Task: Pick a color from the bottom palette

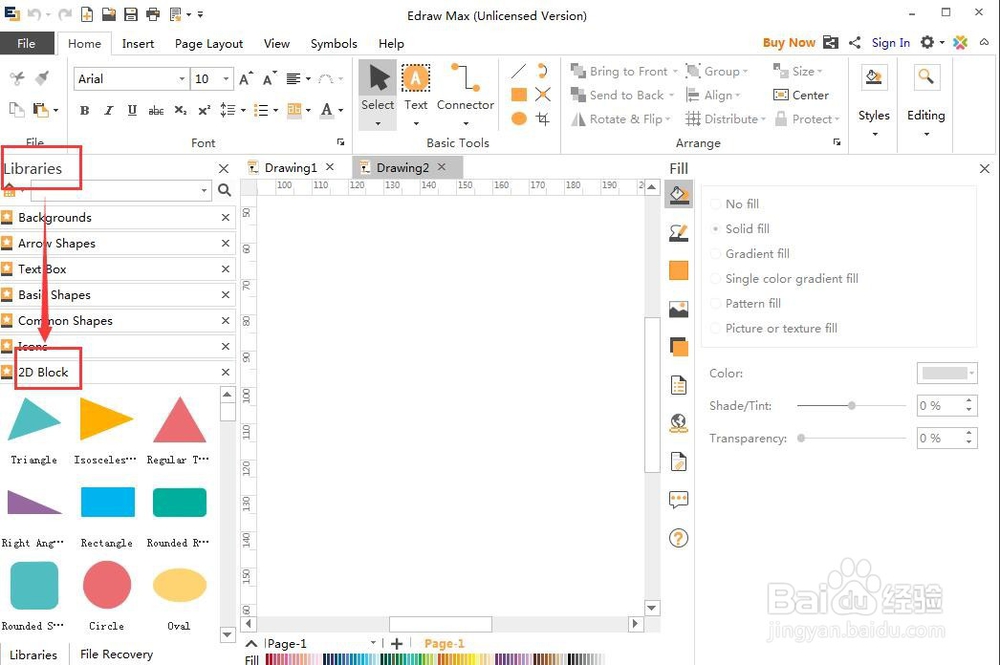Action: coord(434,659)
